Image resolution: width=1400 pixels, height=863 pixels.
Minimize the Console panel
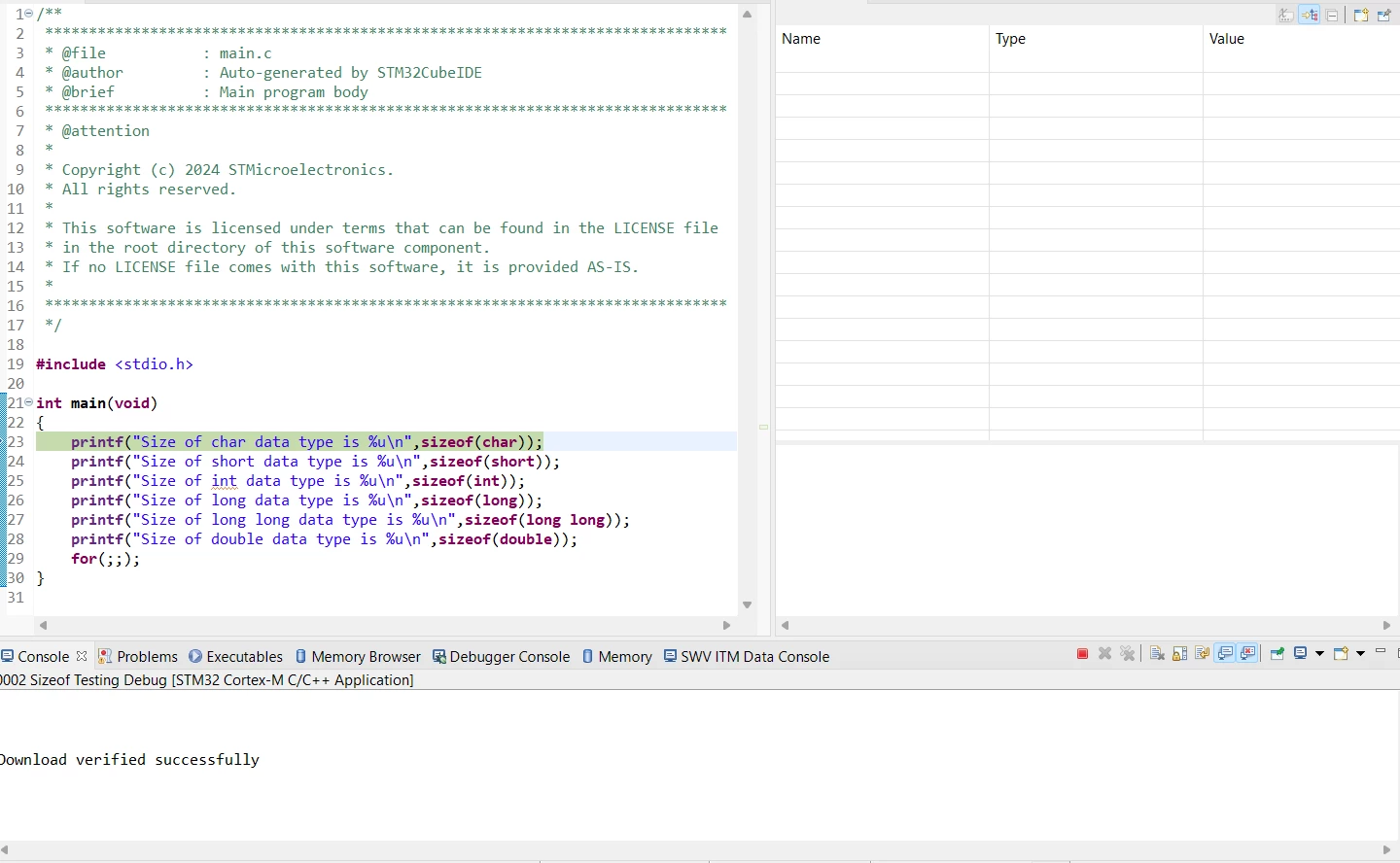point(1381,652)
